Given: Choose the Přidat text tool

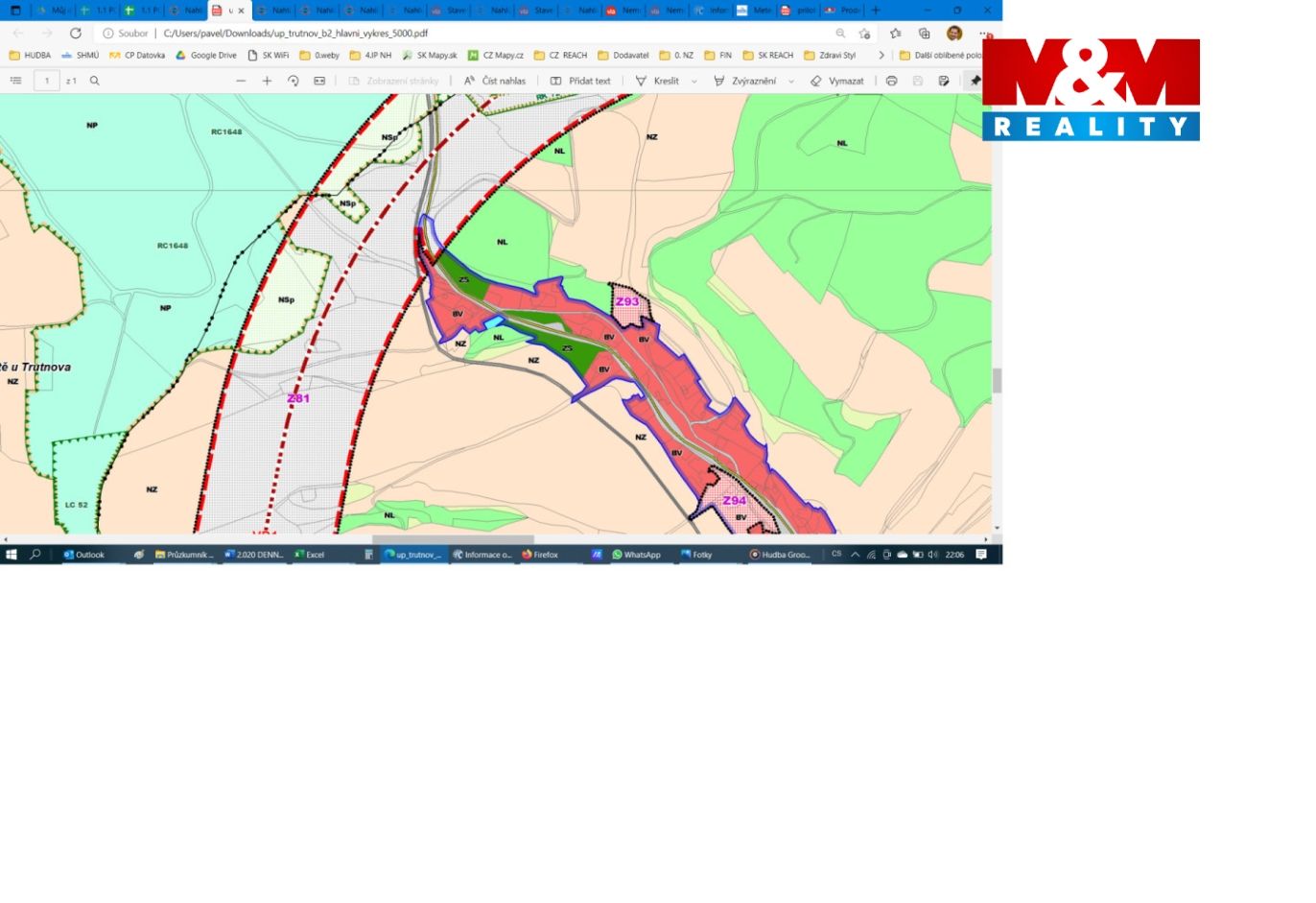Looking at the screenshot, I should (580, 81).
